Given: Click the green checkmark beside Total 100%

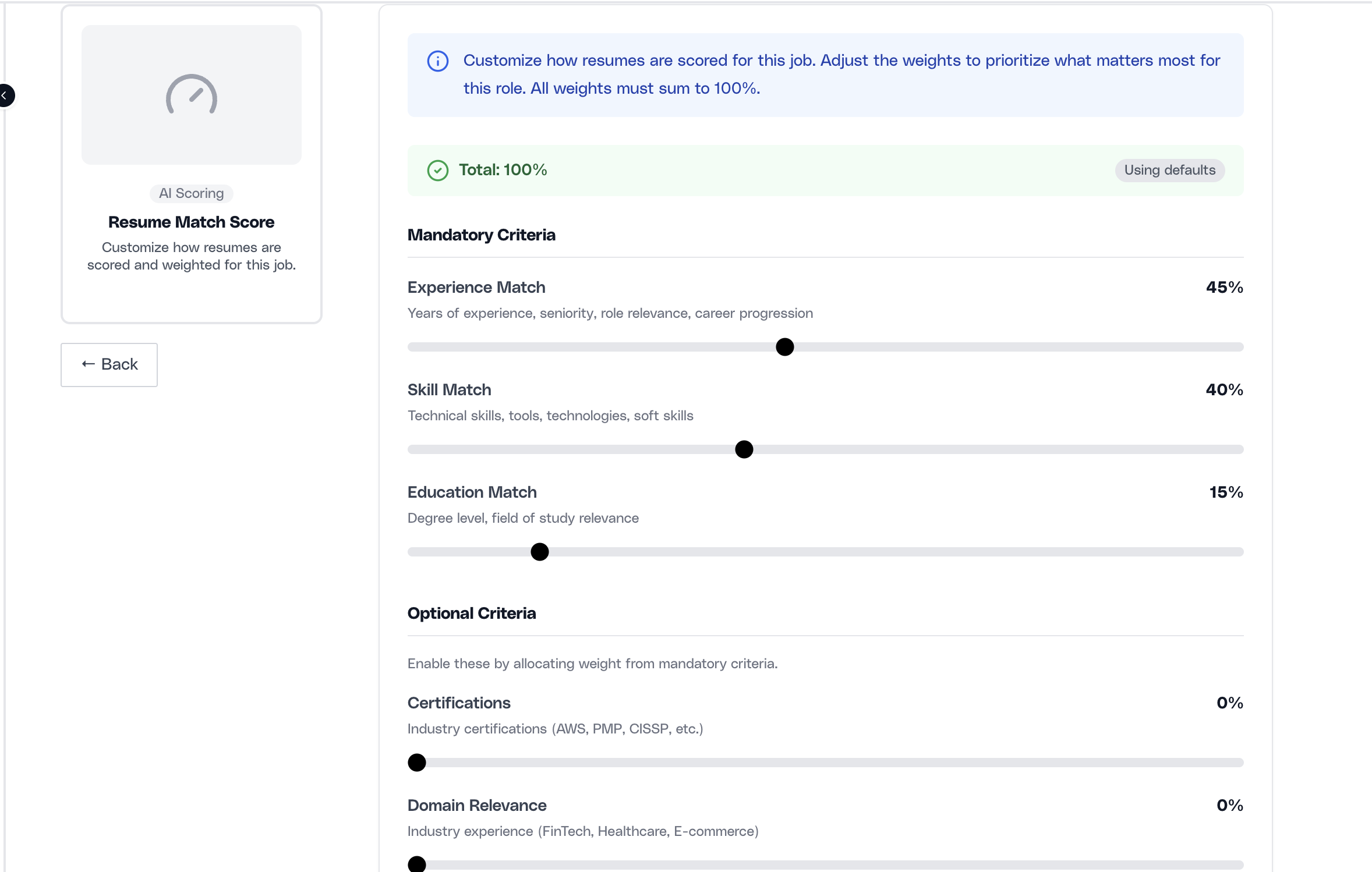Looking at the screenshot, I should point(438,170).
